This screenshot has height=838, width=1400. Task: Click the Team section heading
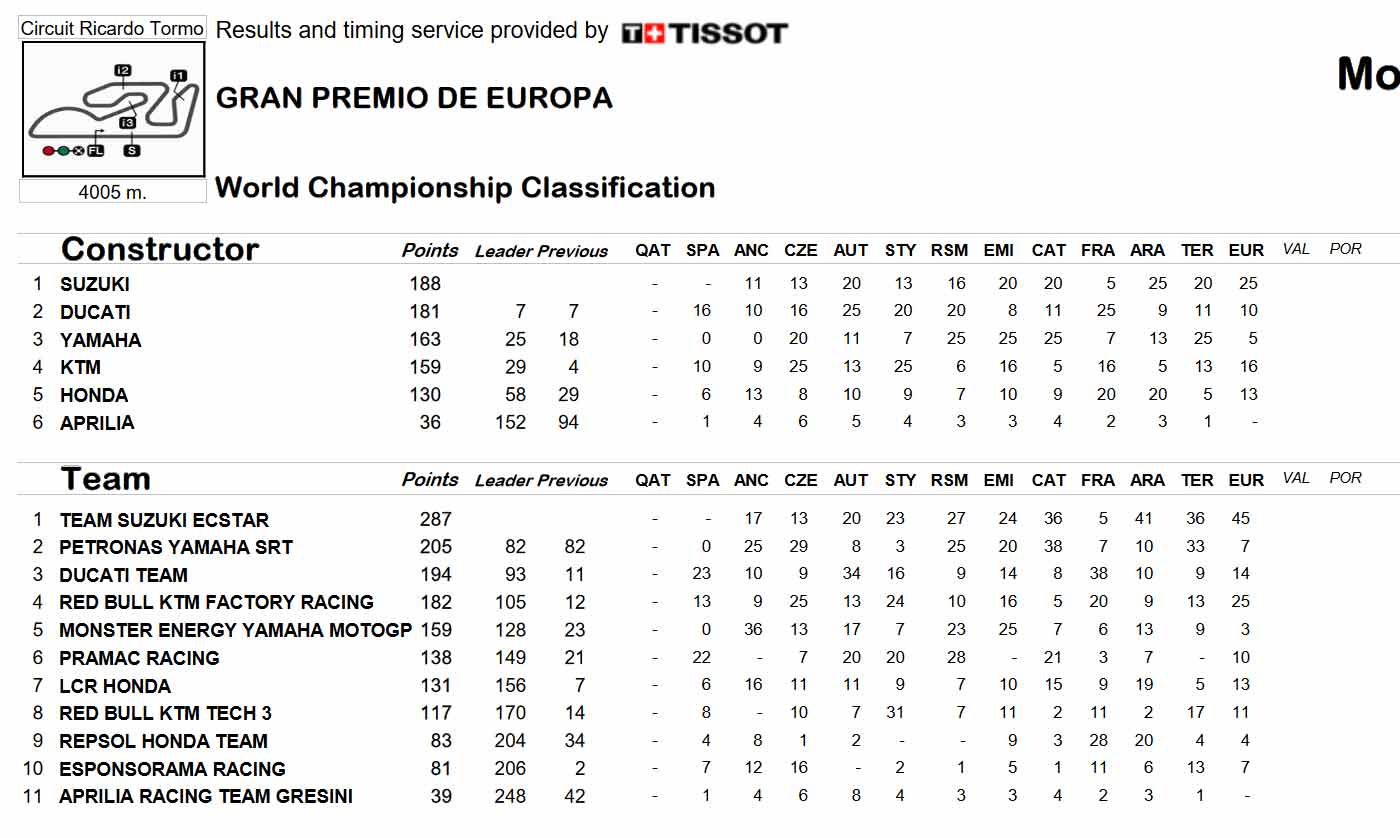106,479
